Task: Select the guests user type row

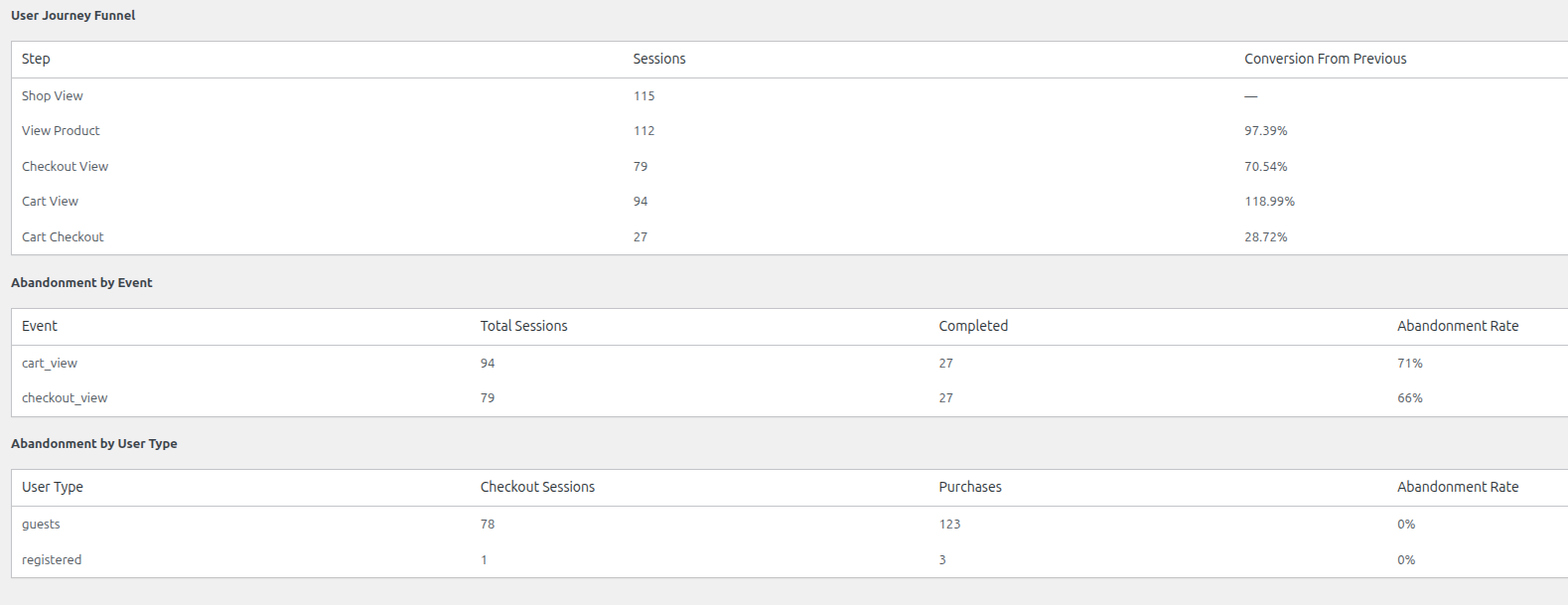Action: 789,525
